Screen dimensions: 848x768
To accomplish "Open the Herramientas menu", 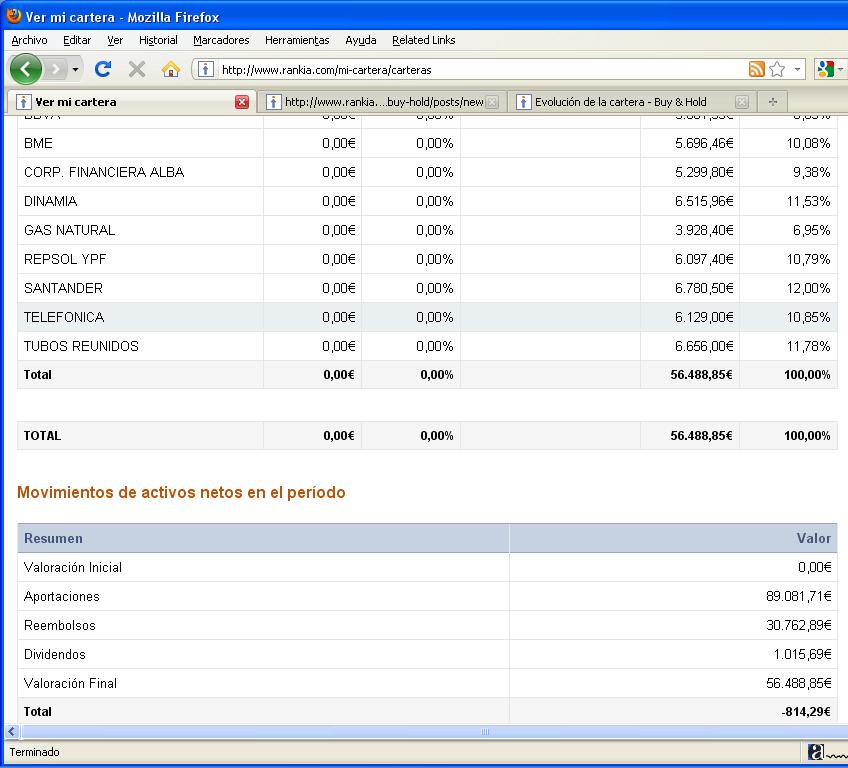I will (x=297, y=40).
